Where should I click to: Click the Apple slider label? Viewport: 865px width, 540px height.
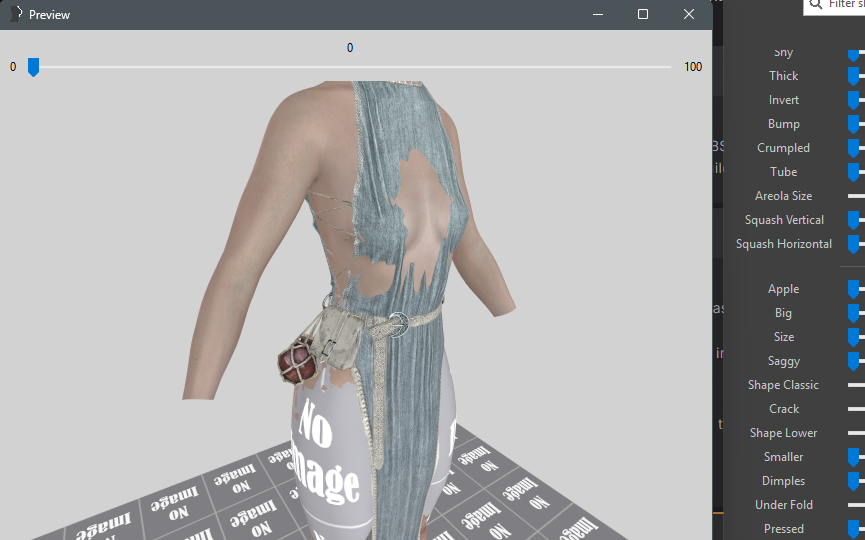[783, 289]
